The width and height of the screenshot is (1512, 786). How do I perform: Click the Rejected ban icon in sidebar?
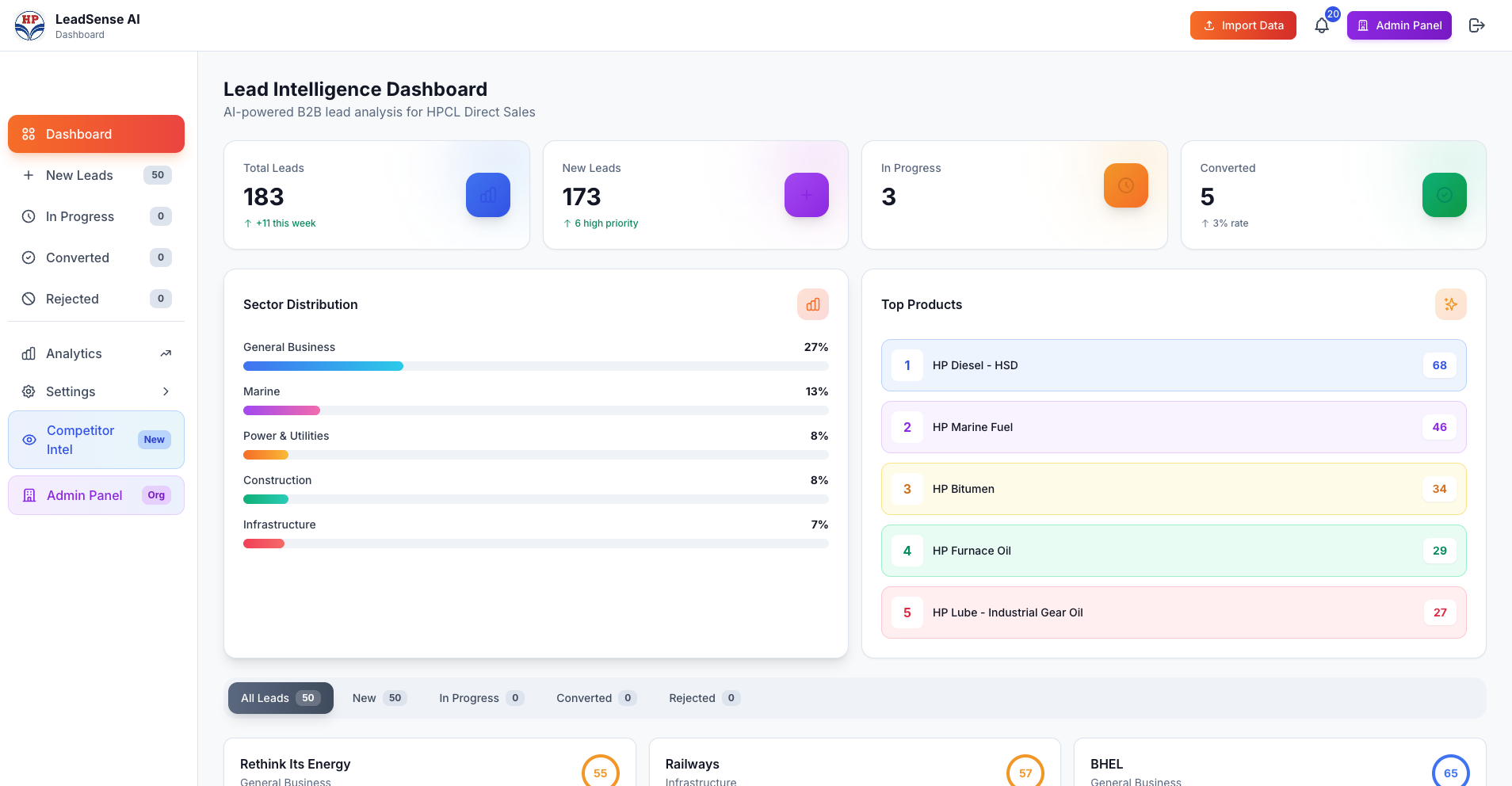29,299
